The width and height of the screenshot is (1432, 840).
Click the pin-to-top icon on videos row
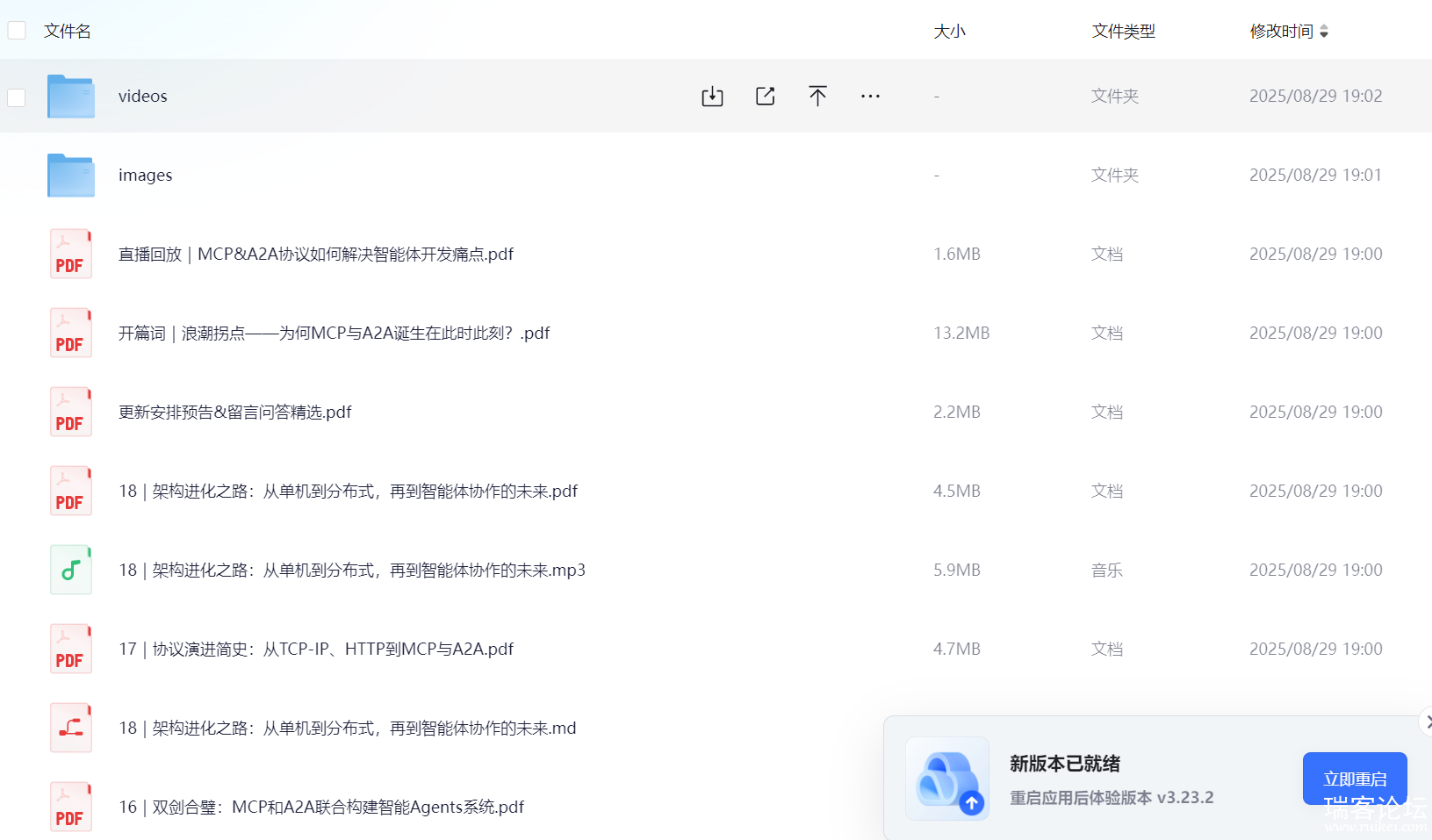tap(817, 97)
